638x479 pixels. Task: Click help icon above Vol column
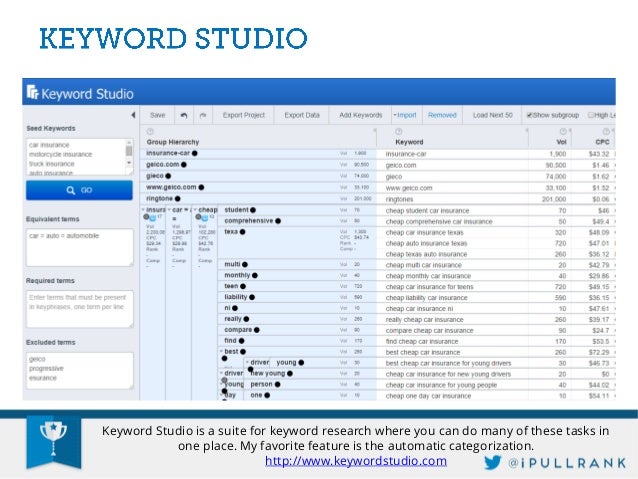click(563, 131)
